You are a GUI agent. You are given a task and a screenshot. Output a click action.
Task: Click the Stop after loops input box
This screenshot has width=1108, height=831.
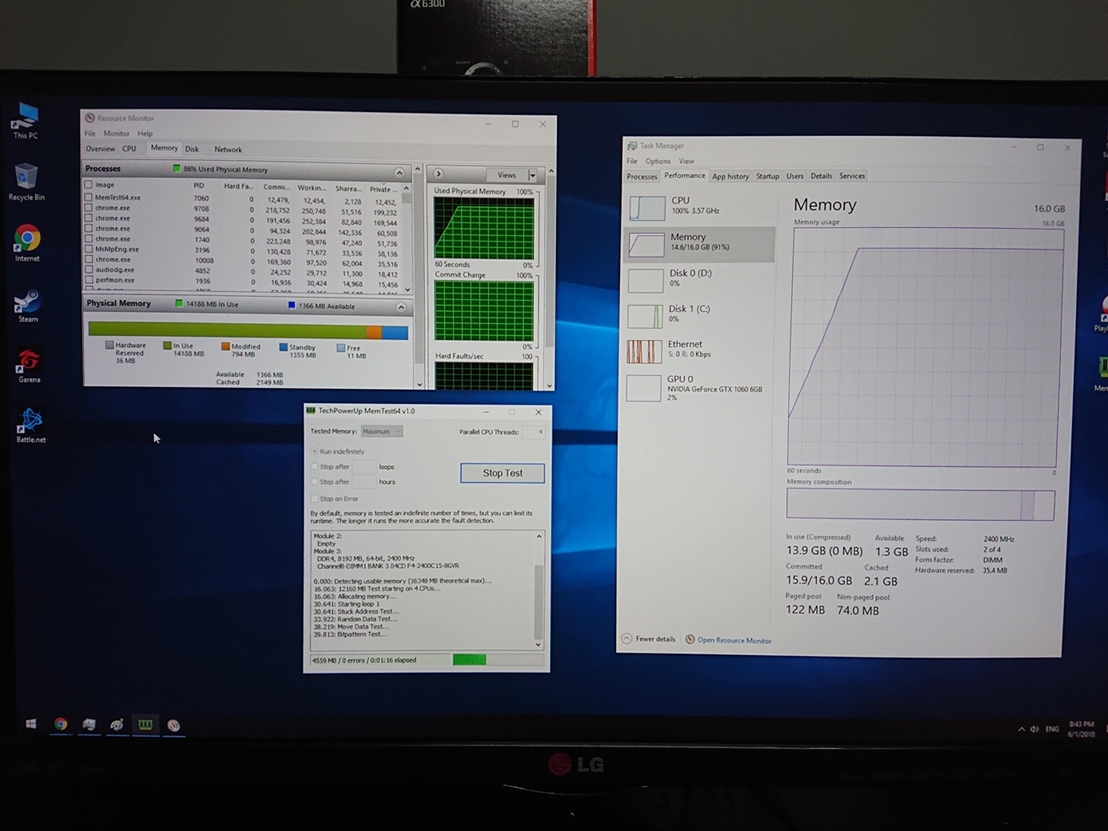363,466
